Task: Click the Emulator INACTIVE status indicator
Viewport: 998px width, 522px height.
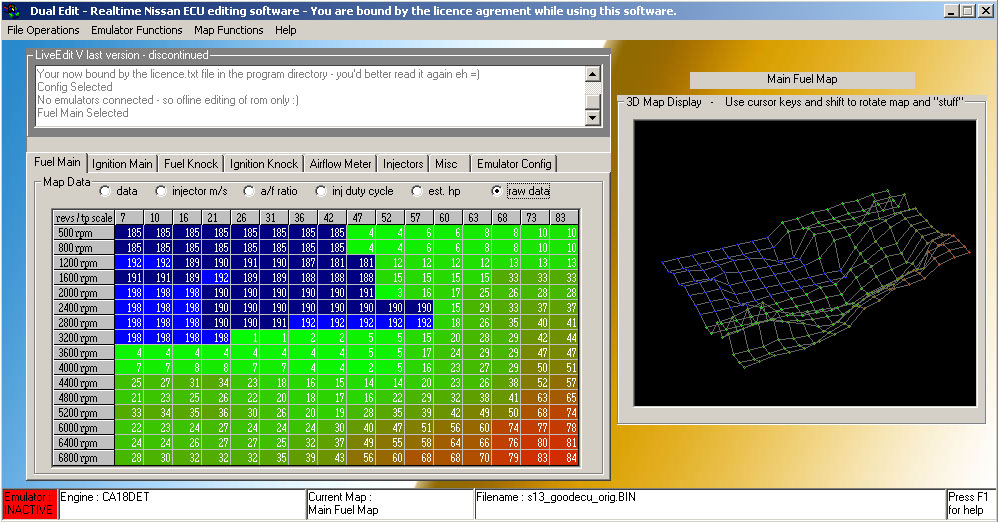Action: tap(29, 504)
